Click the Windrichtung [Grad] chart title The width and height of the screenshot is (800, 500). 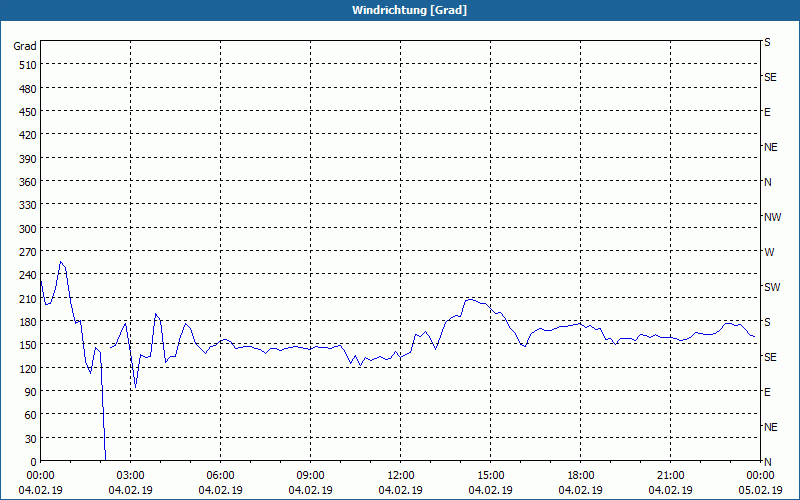[x=409, y=10]
